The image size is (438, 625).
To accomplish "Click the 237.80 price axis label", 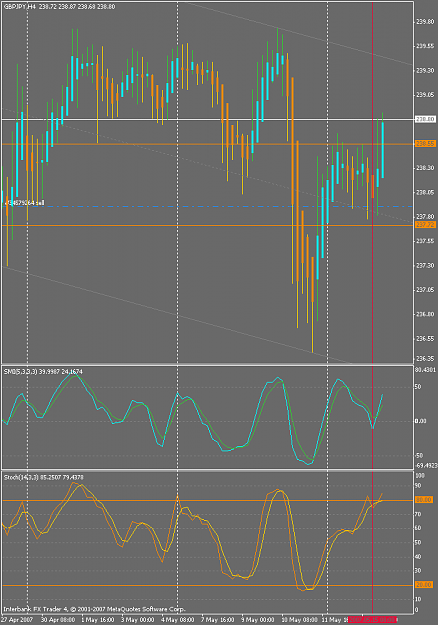I will (x=425, y=216).
